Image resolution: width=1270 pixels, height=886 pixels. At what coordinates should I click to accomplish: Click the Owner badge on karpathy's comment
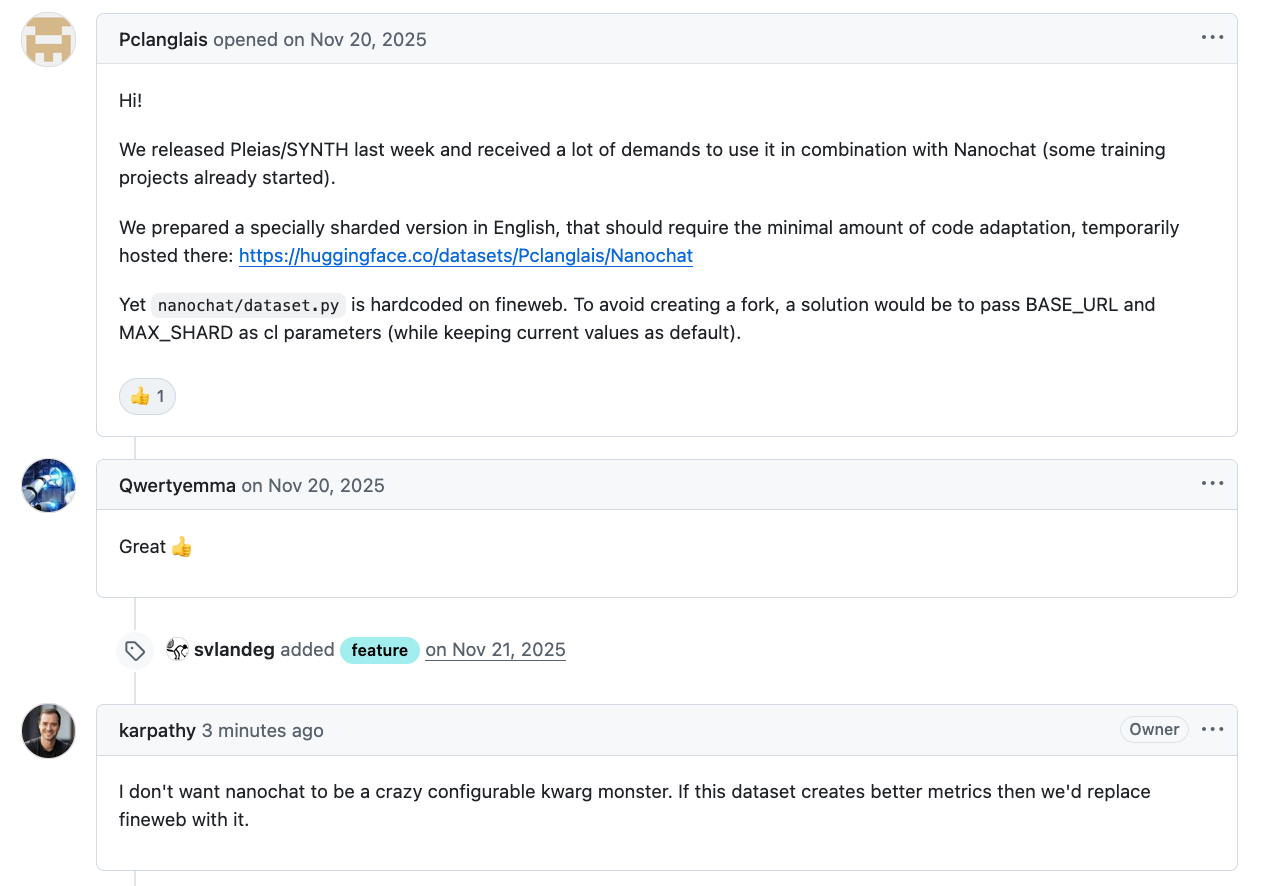click(1154, 729)
